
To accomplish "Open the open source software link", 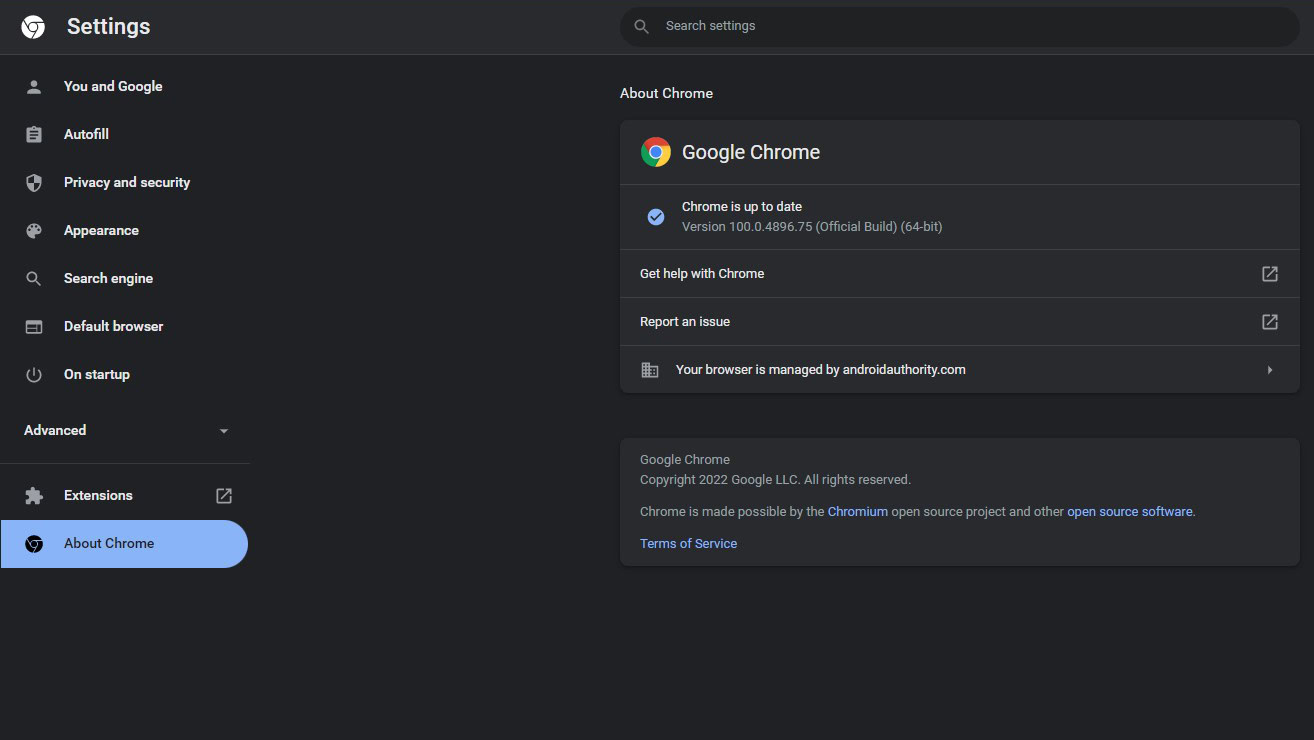I will [x=1129, y=512].
